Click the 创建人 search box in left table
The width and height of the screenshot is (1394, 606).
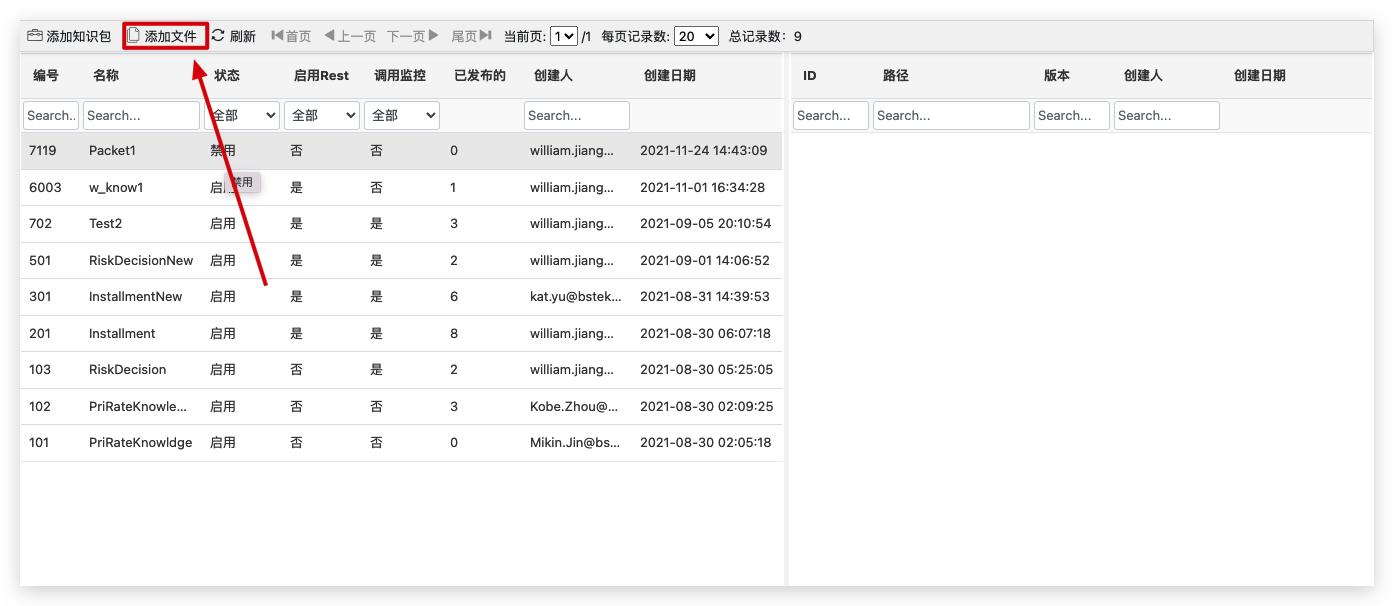click(576, 116)
